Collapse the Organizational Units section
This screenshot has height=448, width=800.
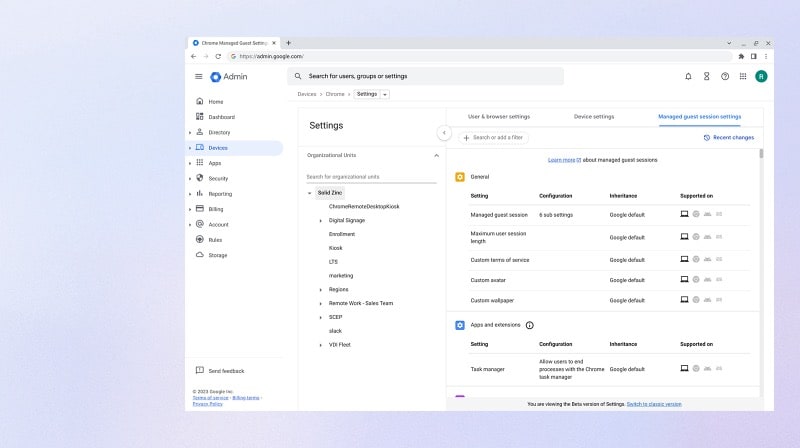click(x=436, y=156)
